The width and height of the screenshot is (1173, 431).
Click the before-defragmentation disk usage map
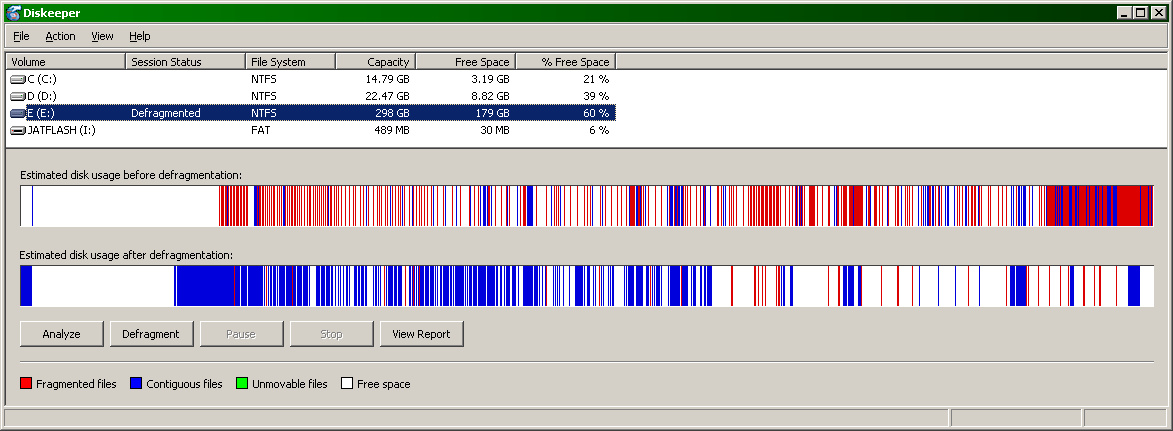(586, 206)
